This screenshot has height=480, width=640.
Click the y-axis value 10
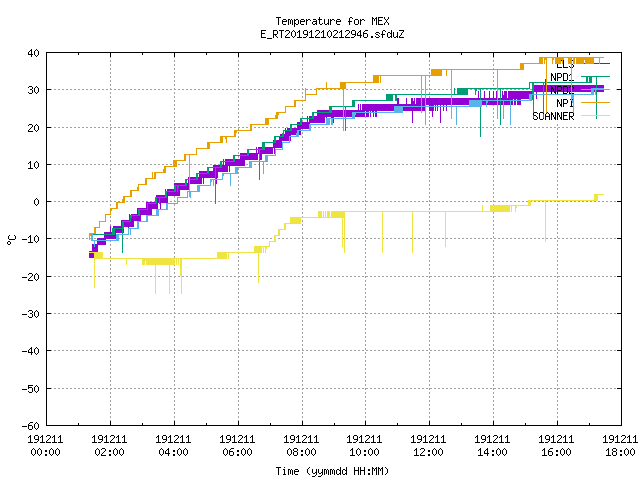33,165
